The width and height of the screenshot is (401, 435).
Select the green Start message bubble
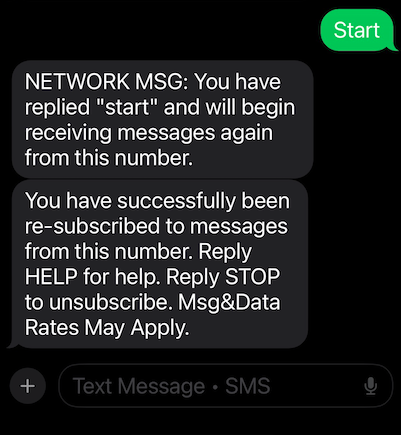pyautogui.click(x=358, y=30)
